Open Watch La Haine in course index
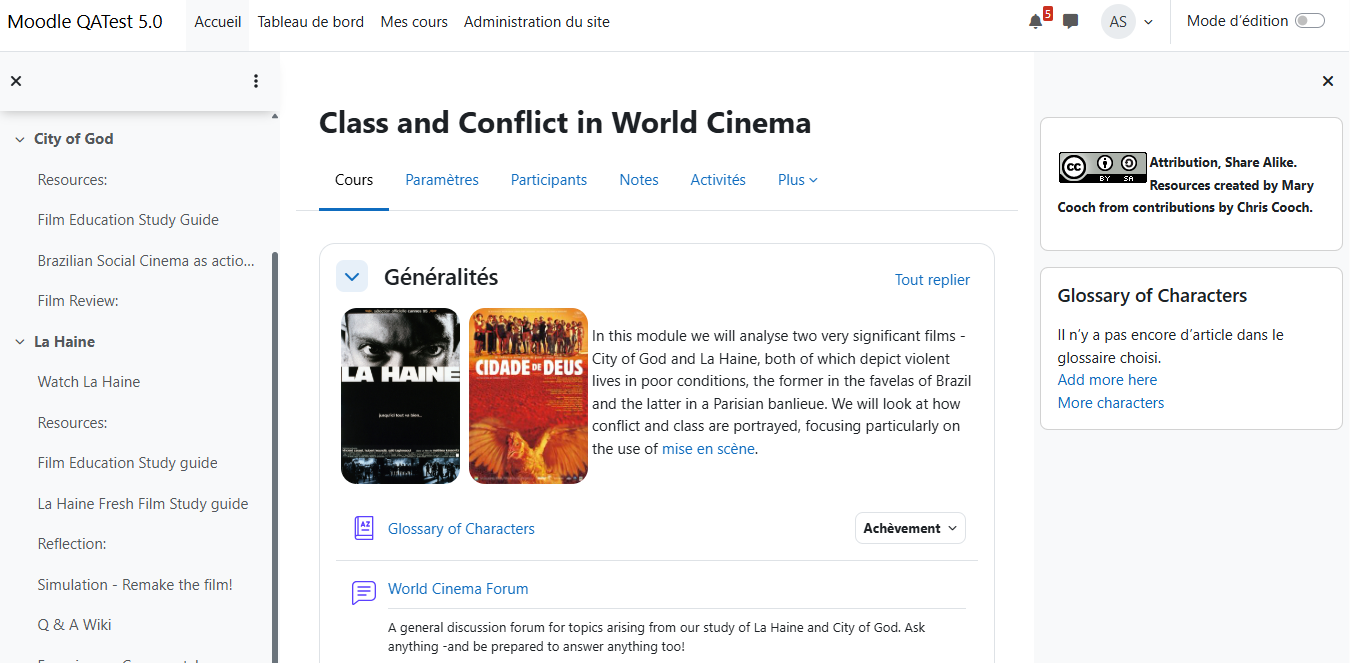 (89, 382)
